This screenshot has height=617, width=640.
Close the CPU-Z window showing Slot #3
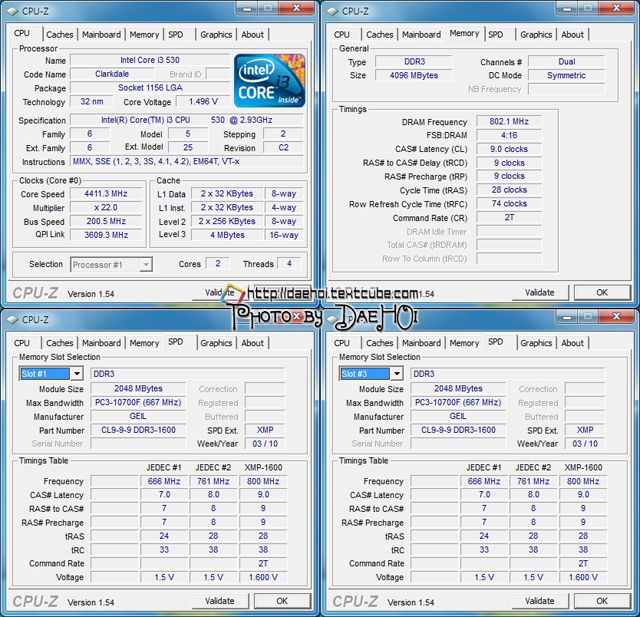[617, 316]
